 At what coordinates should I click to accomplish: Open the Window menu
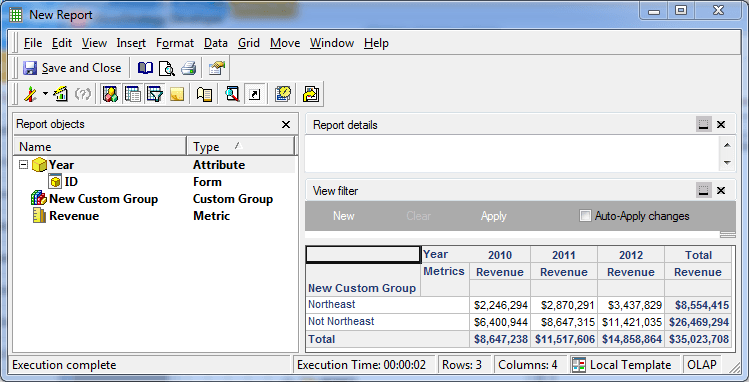click(332, 43)
